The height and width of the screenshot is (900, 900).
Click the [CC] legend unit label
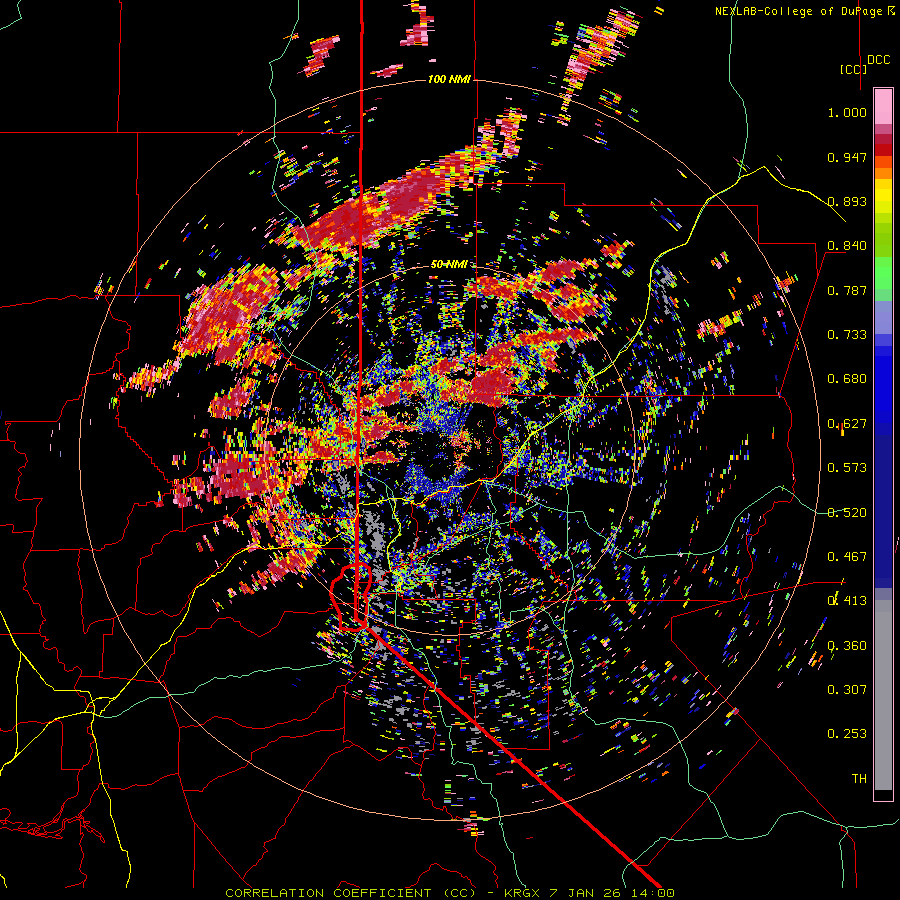tap(853, 69)
